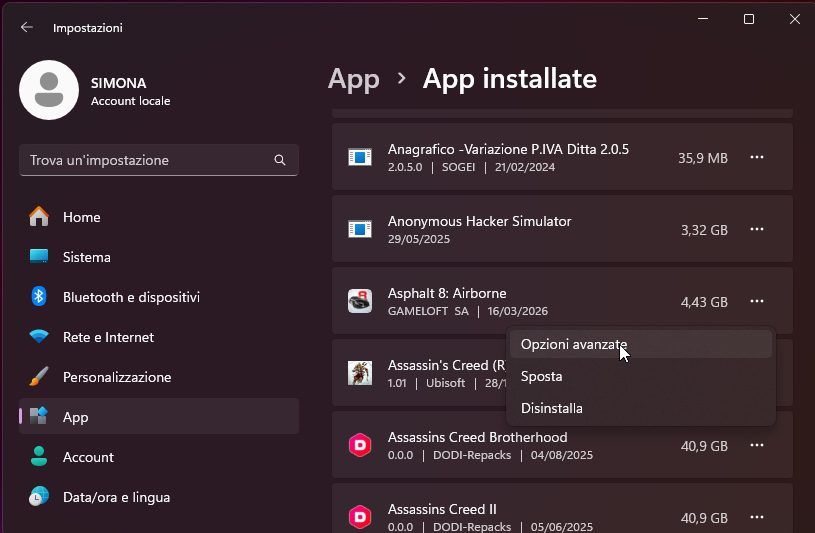Maximize the Impostazioni window
This screenshot has width=815, height=533.
tap(748, 19)
